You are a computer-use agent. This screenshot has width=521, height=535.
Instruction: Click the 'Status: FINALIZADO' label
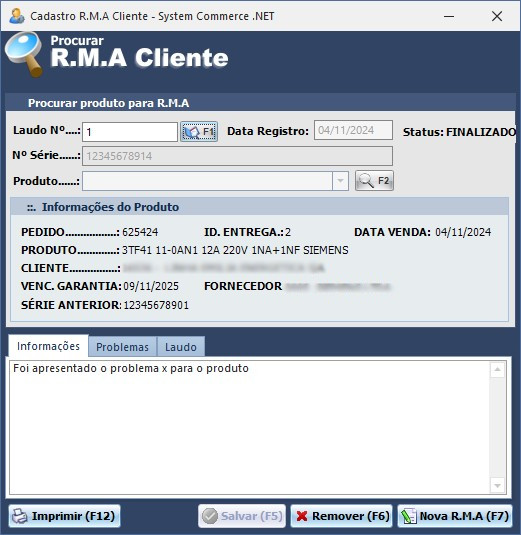tap(459, 132)
